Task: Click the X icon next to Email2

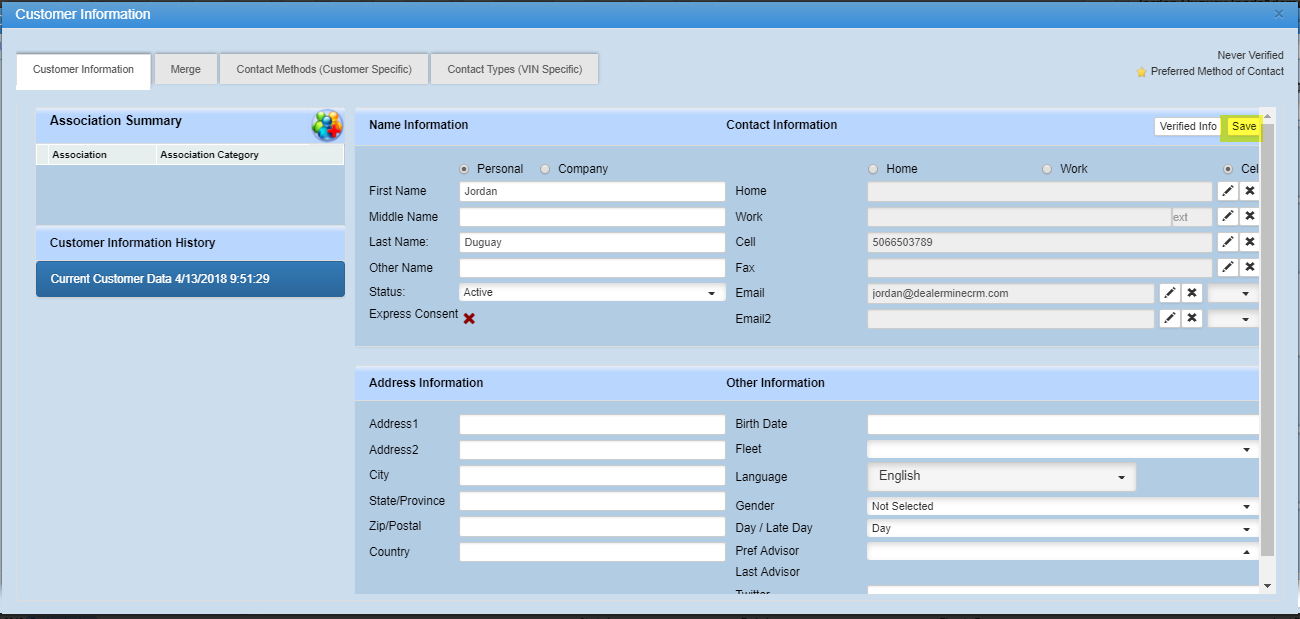Action: click(1191, 319)
